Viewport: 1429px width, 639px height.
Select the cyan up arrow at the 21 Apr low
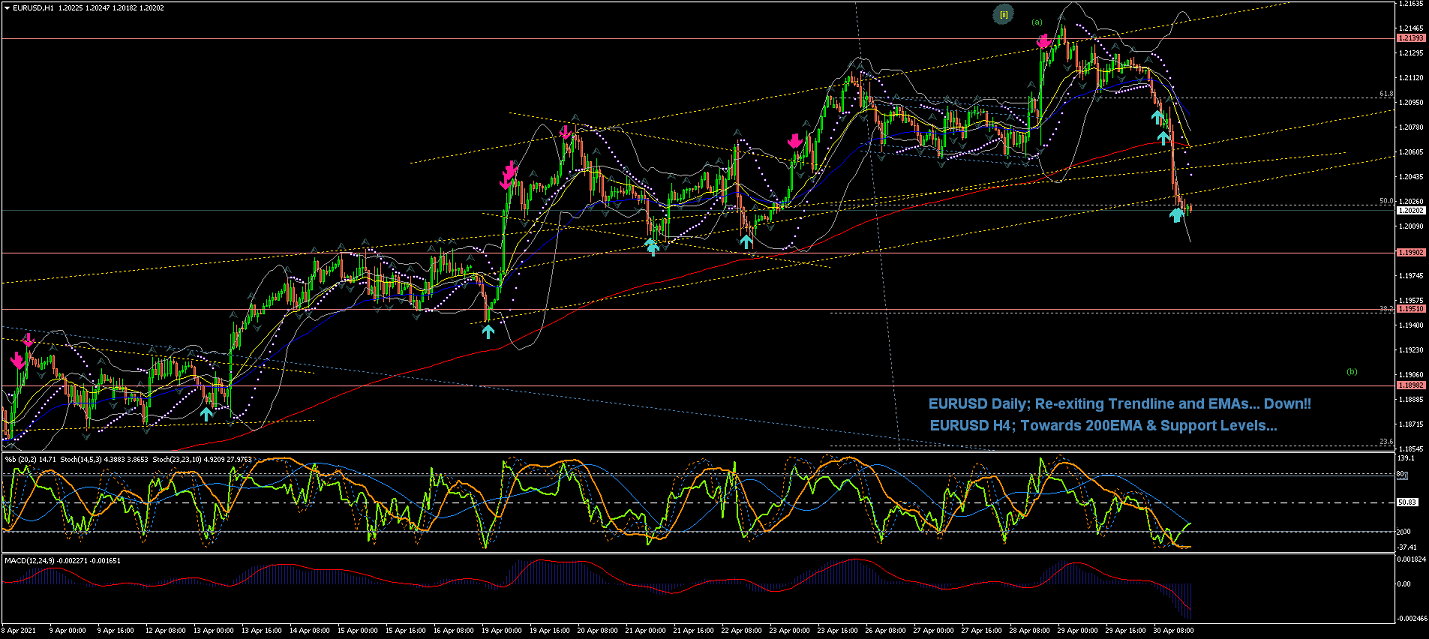[x=652, y=246]
